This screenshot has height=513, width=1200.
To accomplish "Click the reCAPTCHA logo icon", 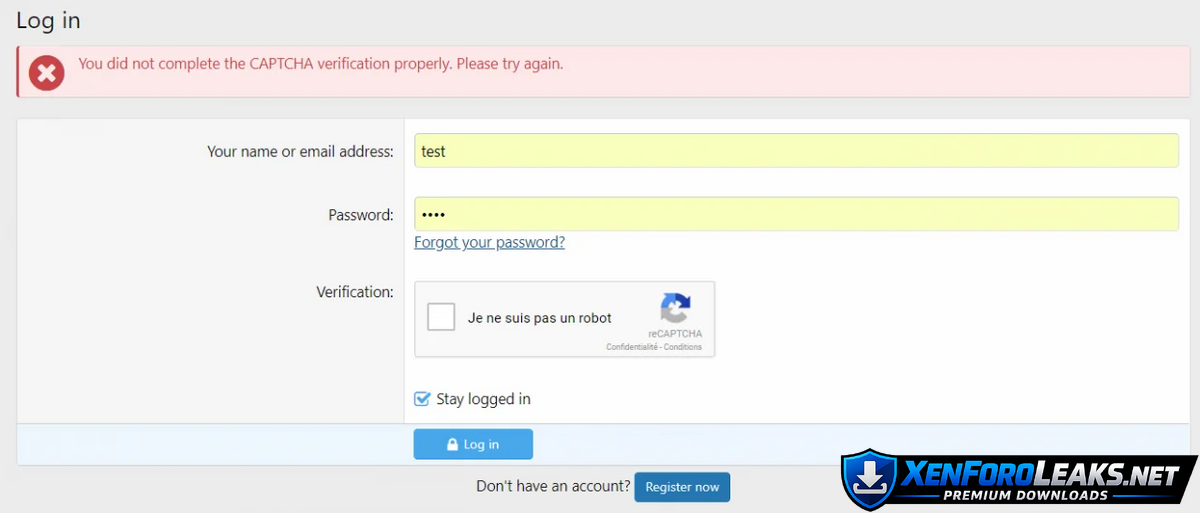I will [x=675, y=309].
